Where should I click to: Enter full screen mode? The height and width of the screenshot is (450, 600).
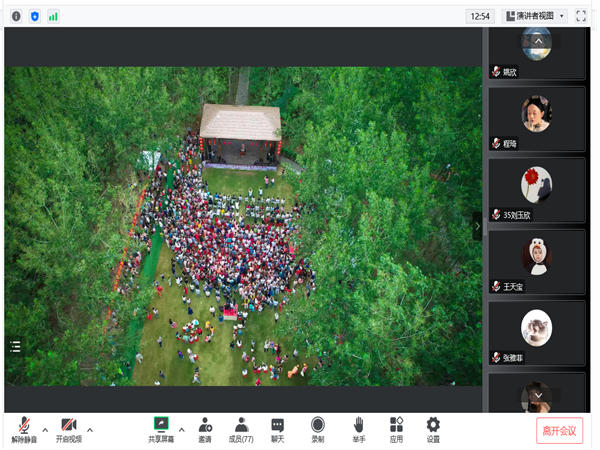pos(582,16)
